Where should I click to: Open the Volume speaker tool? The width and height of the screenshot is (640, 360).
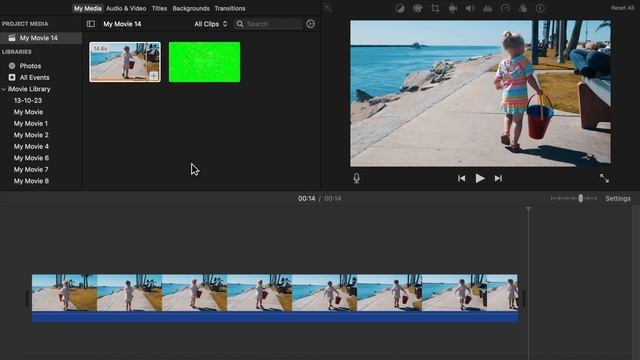tap(470, 8)
